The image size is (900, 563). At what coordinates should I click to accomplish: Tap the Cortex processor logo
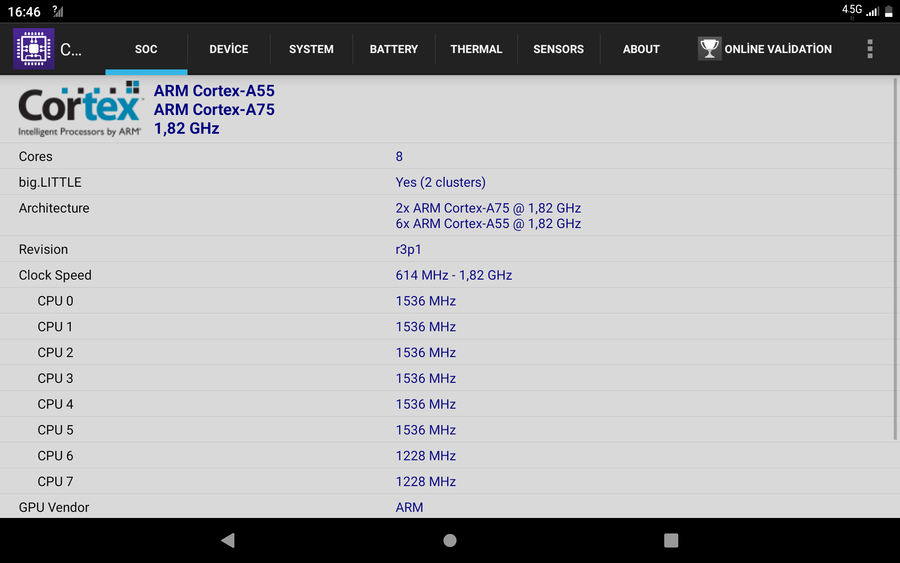[x=80, y=108]
